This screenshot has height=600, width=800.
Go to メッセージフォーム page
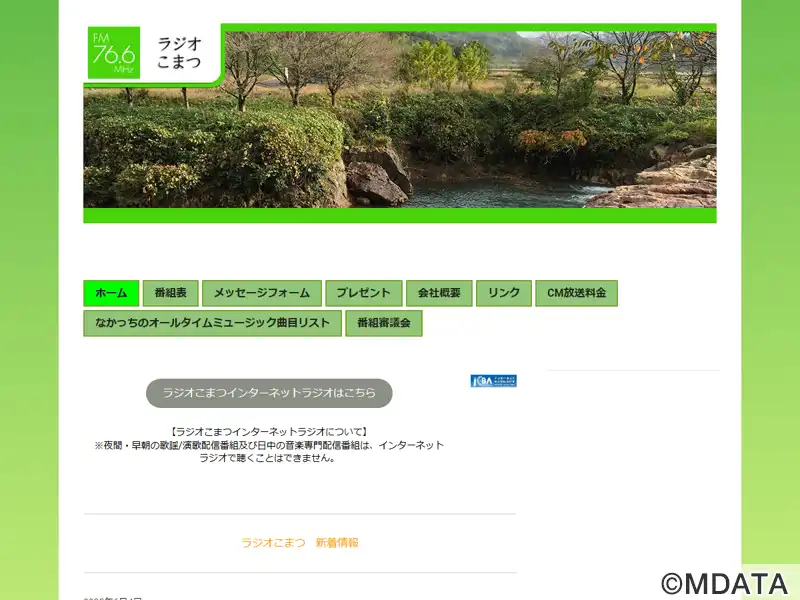[x=262, y=293]
